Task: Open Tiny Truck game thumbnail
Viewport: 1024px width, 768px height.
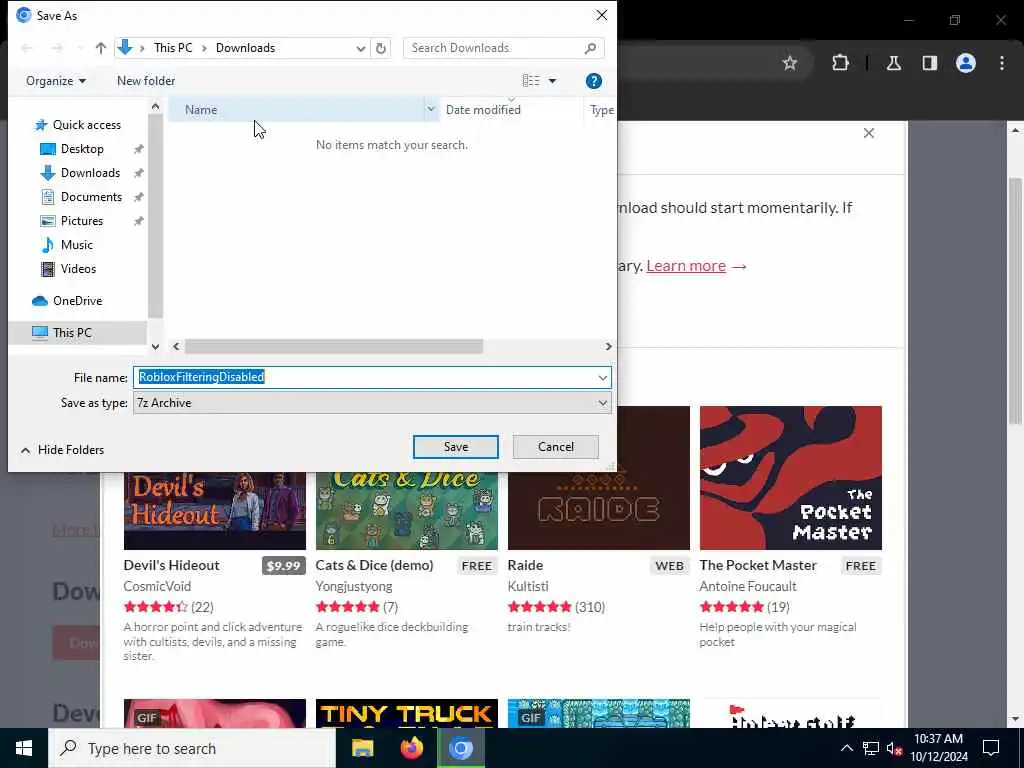Action: point(407,713)
